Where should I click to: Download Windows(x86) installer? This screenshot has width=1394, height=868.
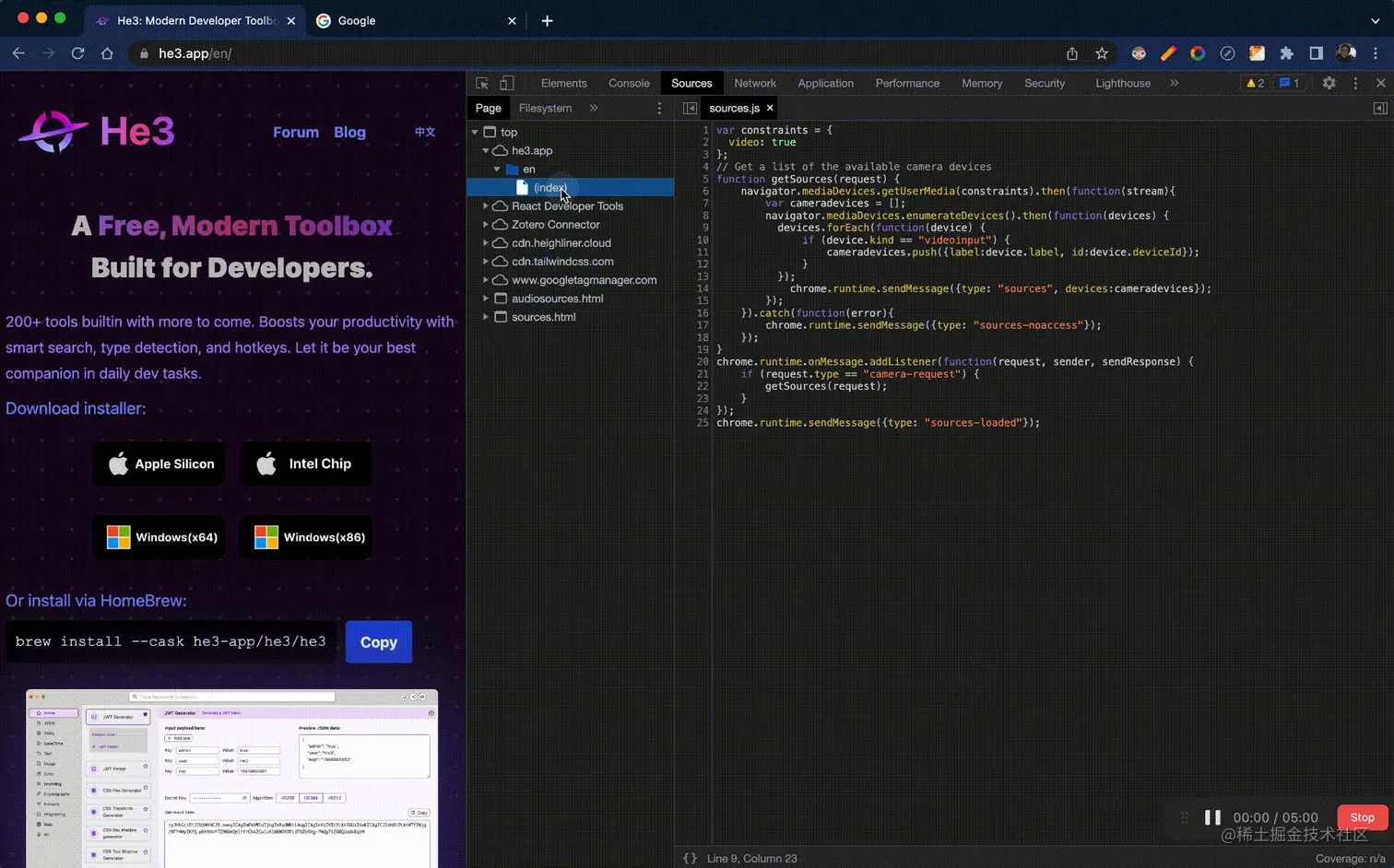coord(306,537)
